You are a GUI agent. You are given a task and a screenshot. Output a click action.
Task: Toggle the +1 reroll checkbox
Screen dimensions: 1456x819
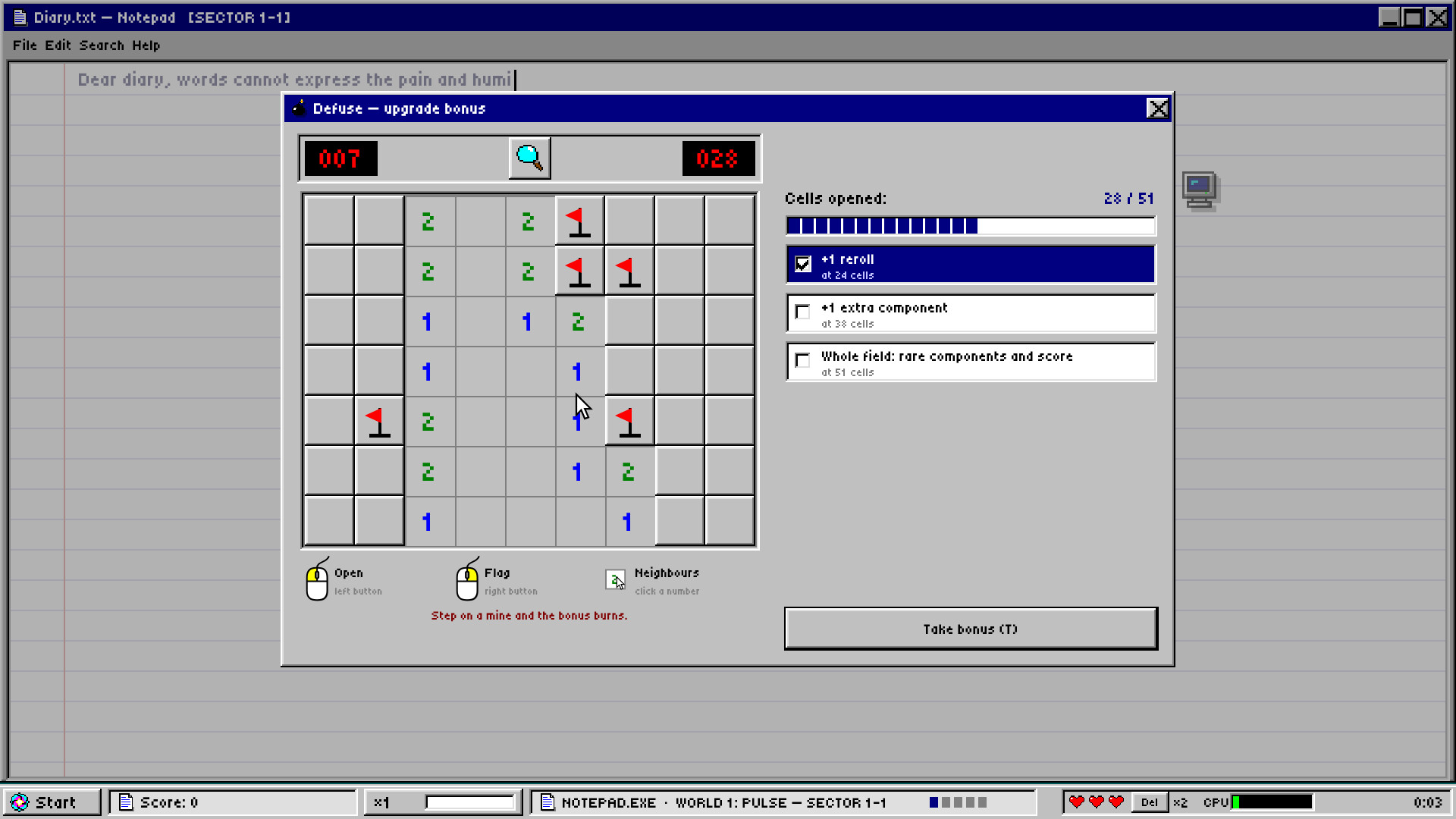click(x=803, y=264)
